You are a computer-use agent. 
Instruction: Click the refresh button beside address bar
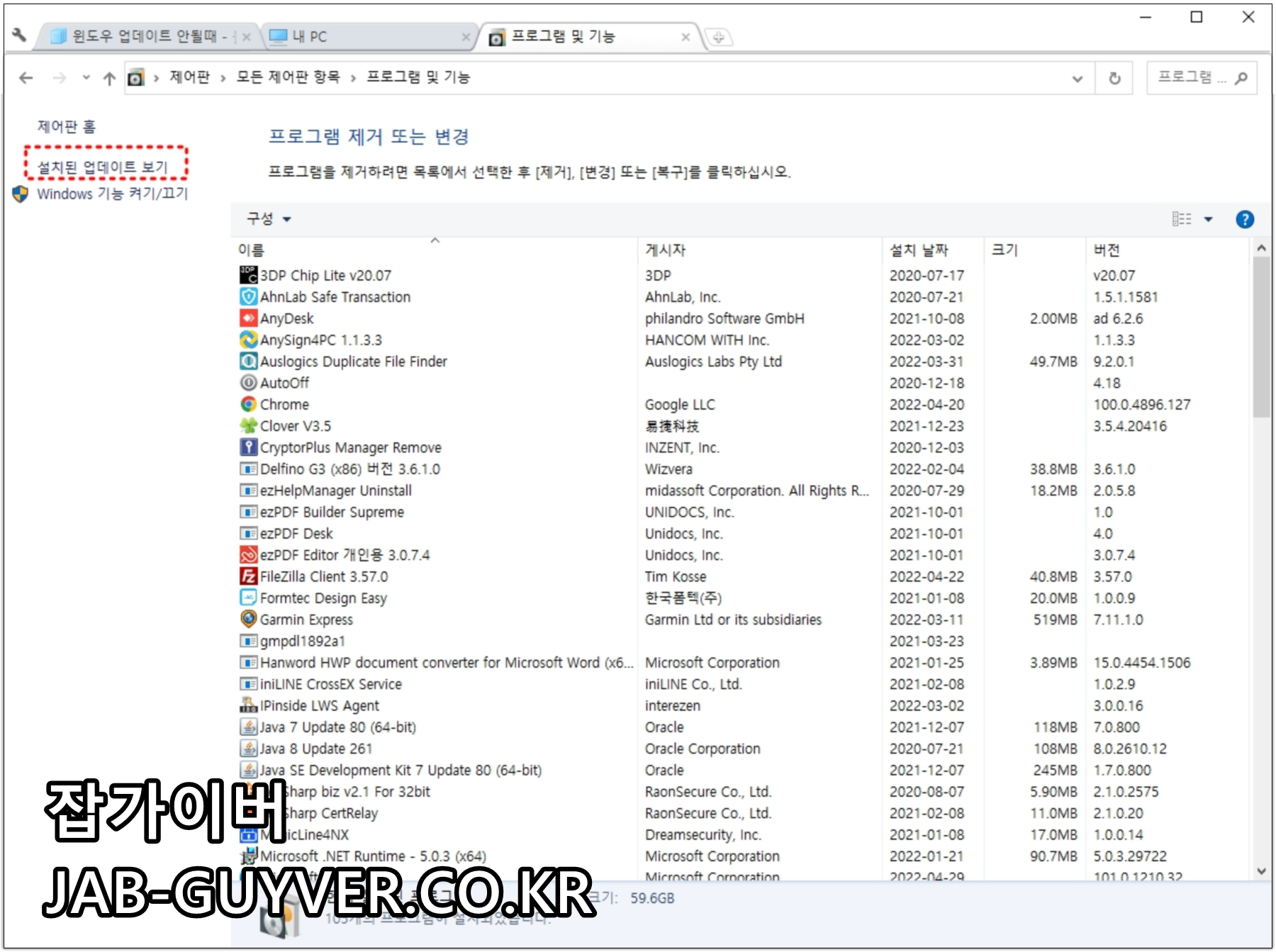pyautogui.click(x=1114, y=78)
